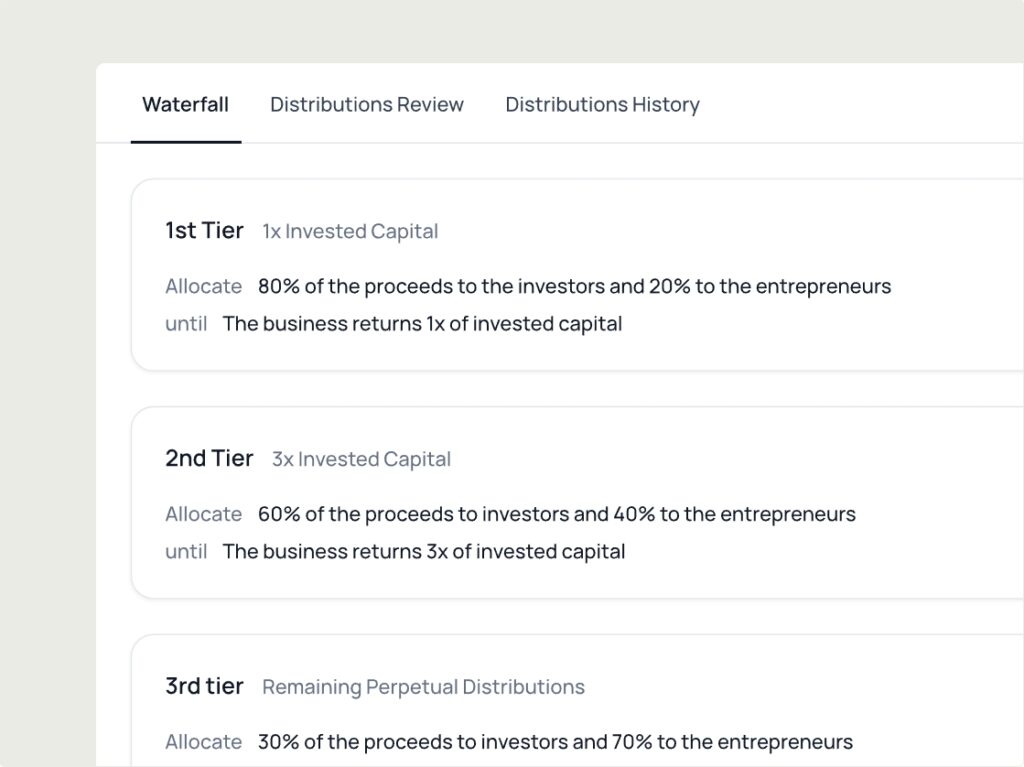Edit the 60% investors allocation text
1024x767 pixels.
[x=557, y=514]
